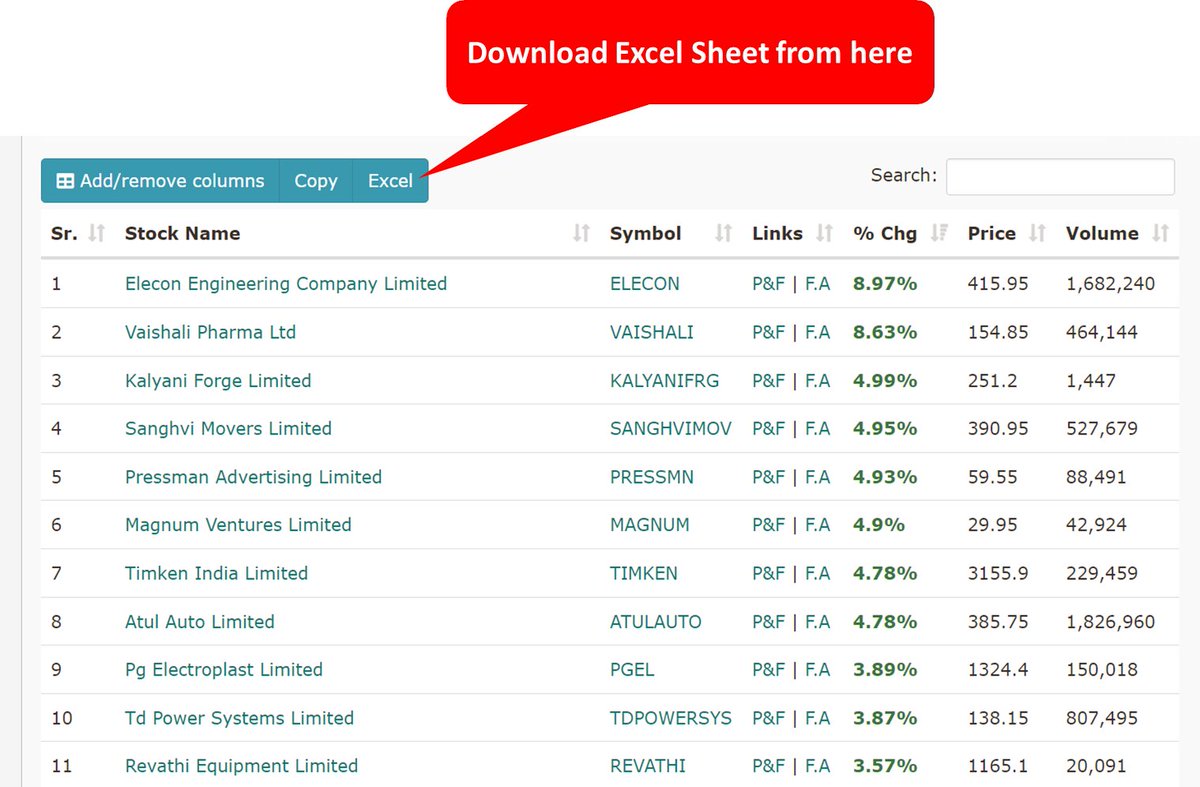The height and width of the screenshot is (787, 1200).
Task: Select price 1165.1 for Revathi
Action: point(998,766)
